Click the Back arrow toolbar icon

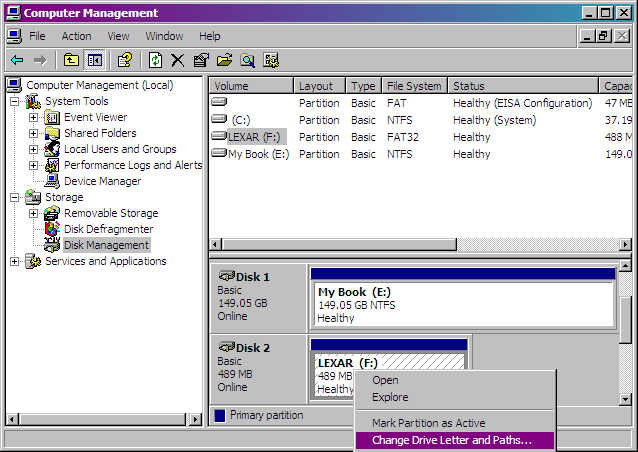click(17, 61)
